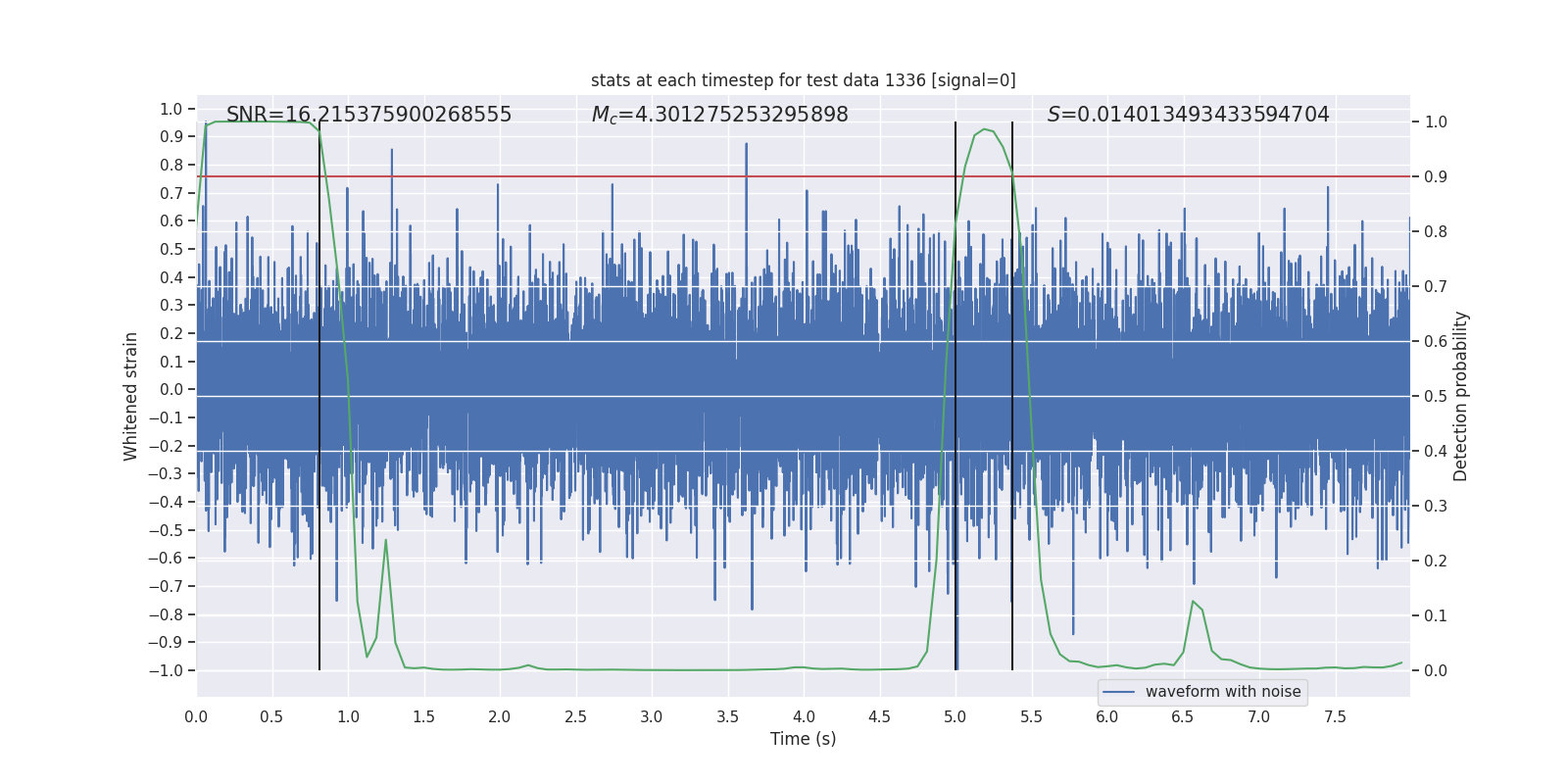Click the 3.0 tick label on the time axis

point(652,716)
